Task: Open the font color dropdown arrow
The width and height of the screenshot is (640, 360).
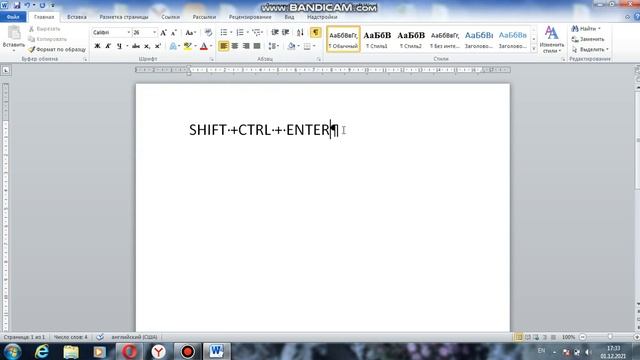Action: (211, 46)
